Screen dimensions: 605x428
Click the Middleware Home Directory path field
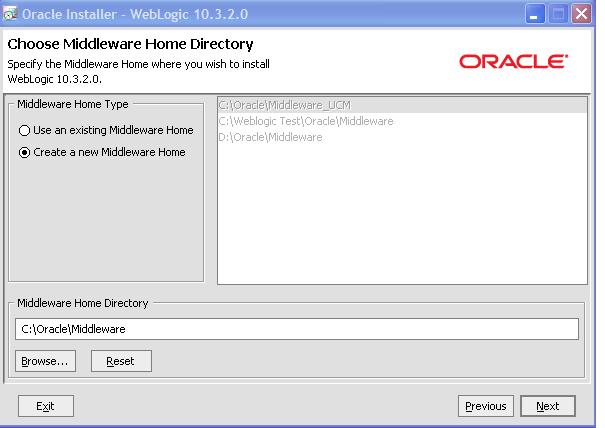point(297,329)
